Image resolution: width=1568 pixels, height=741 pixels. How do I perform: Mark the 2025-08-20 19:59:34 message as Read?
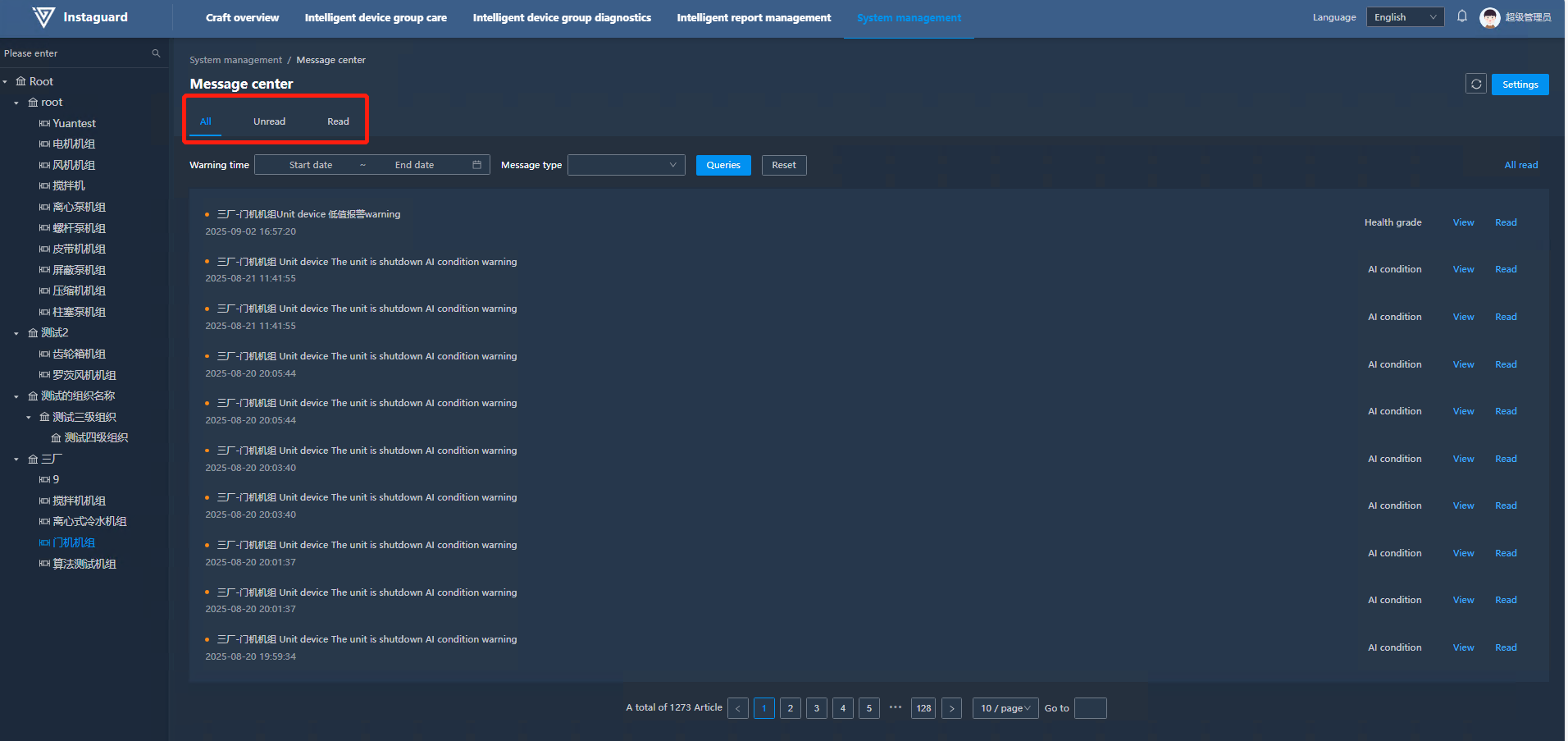click(1506, 647)
